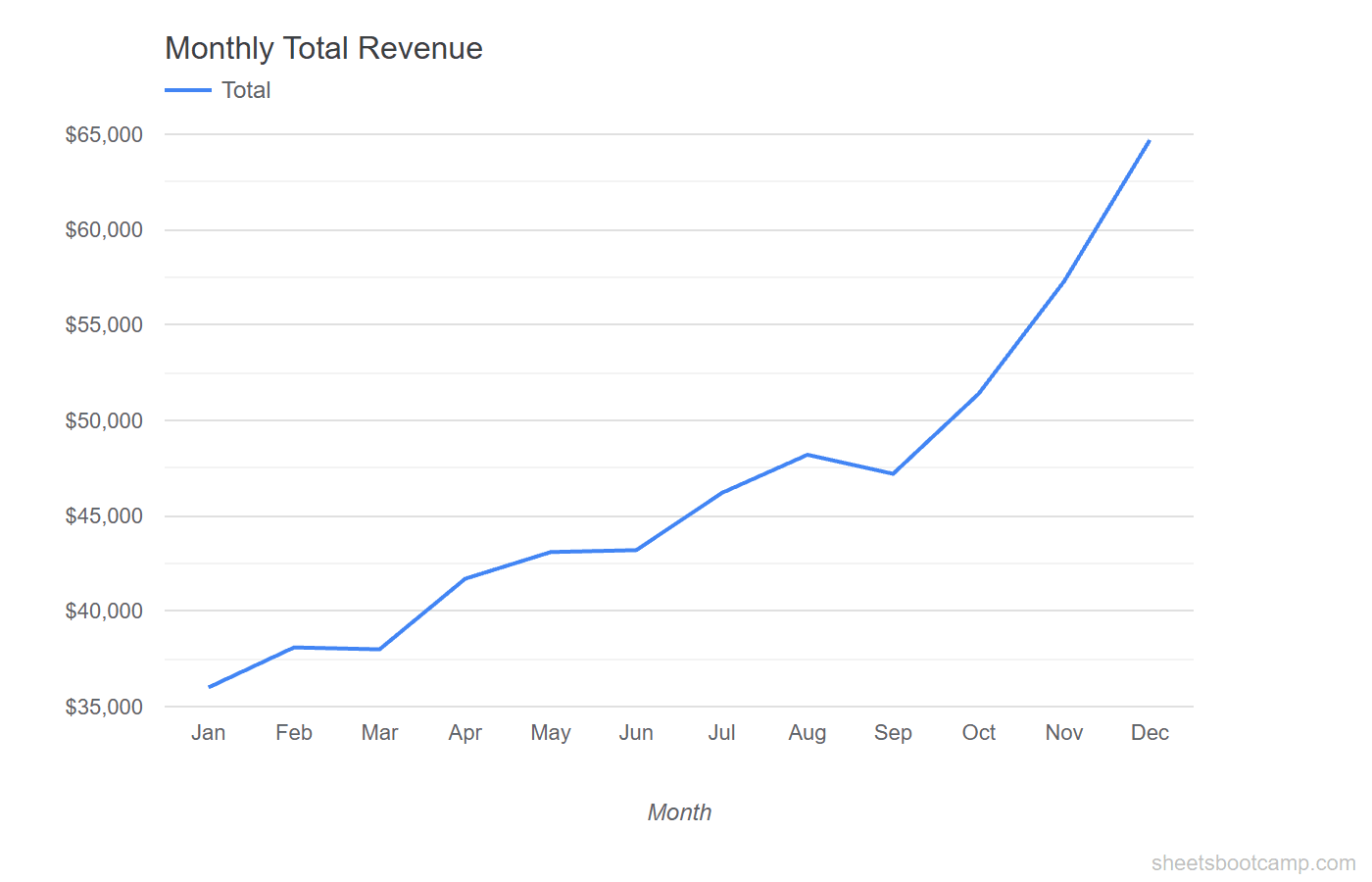Click the Total legend entry
The image size is (1372, 882).
coord(246,89)
